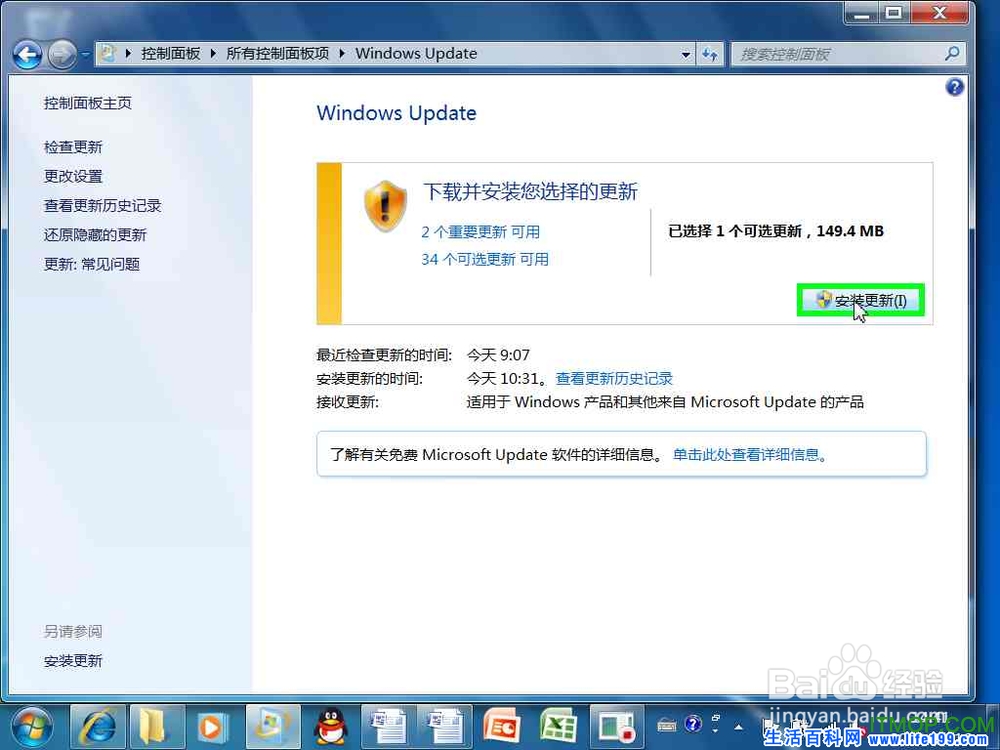Image resolution: width=1000 pixels, height=750 pixels.
Task: Open the 34 optional updates available link
Action: (485, 260)
